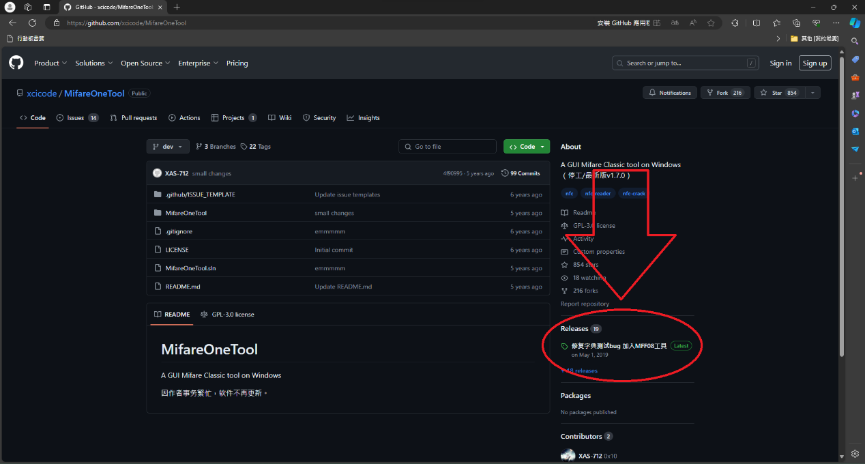Open the 22 Tags link

point(255,146)
